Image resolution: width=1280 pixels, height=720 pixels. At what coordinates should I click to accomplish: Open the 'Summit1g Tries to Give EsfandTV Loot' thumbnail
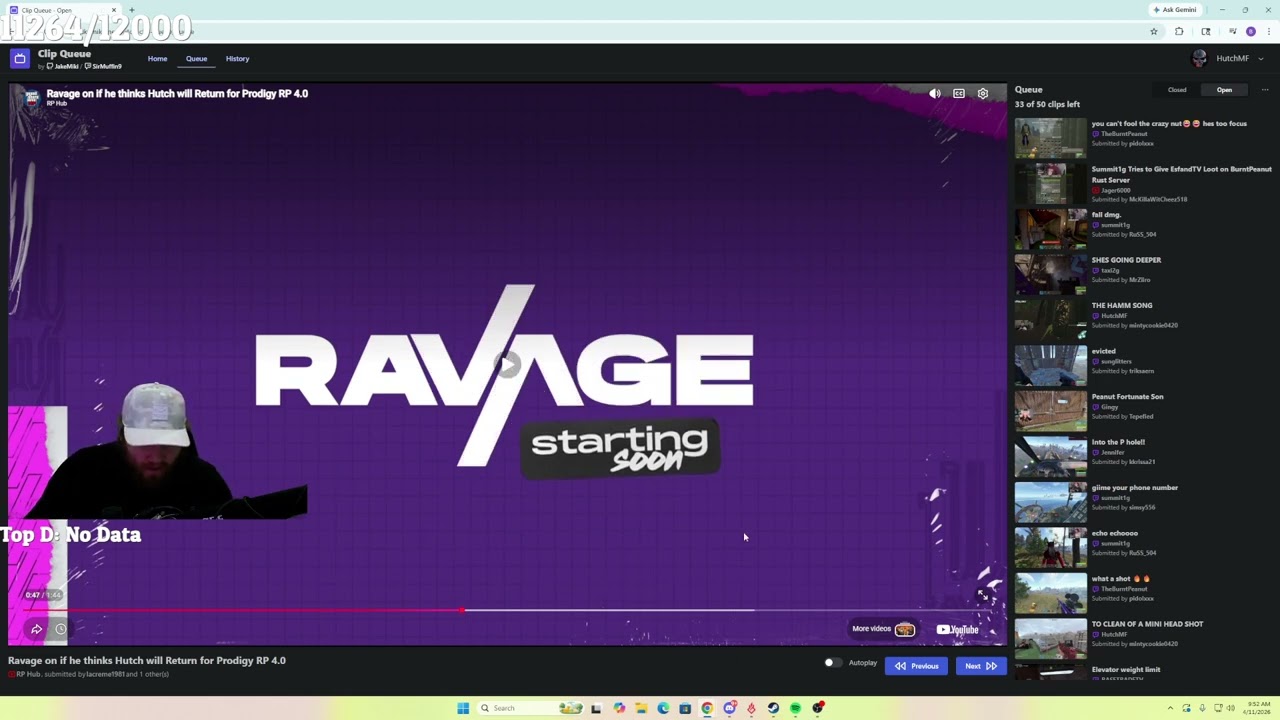pyautogui.click(x=1050, y=183)
